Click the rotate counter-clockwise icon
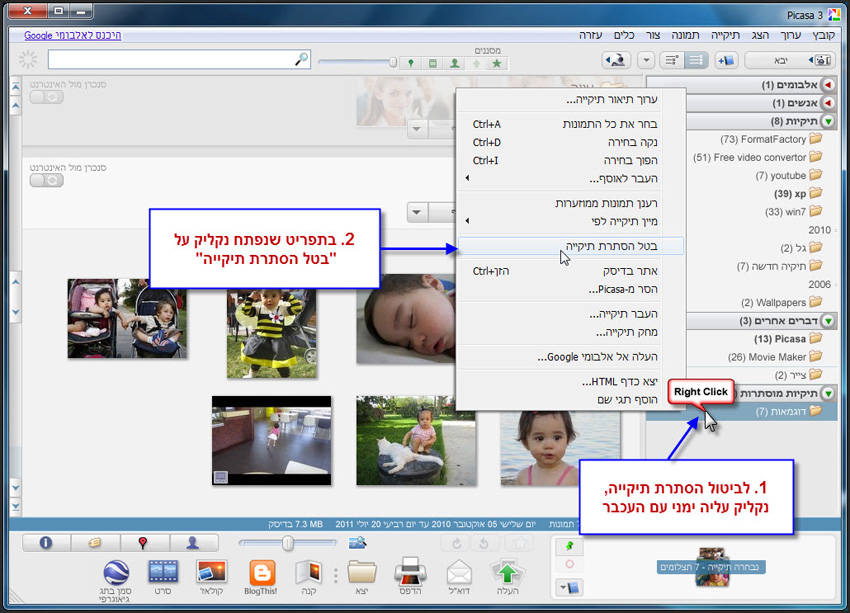850x613 pixels. coord(484,543)
